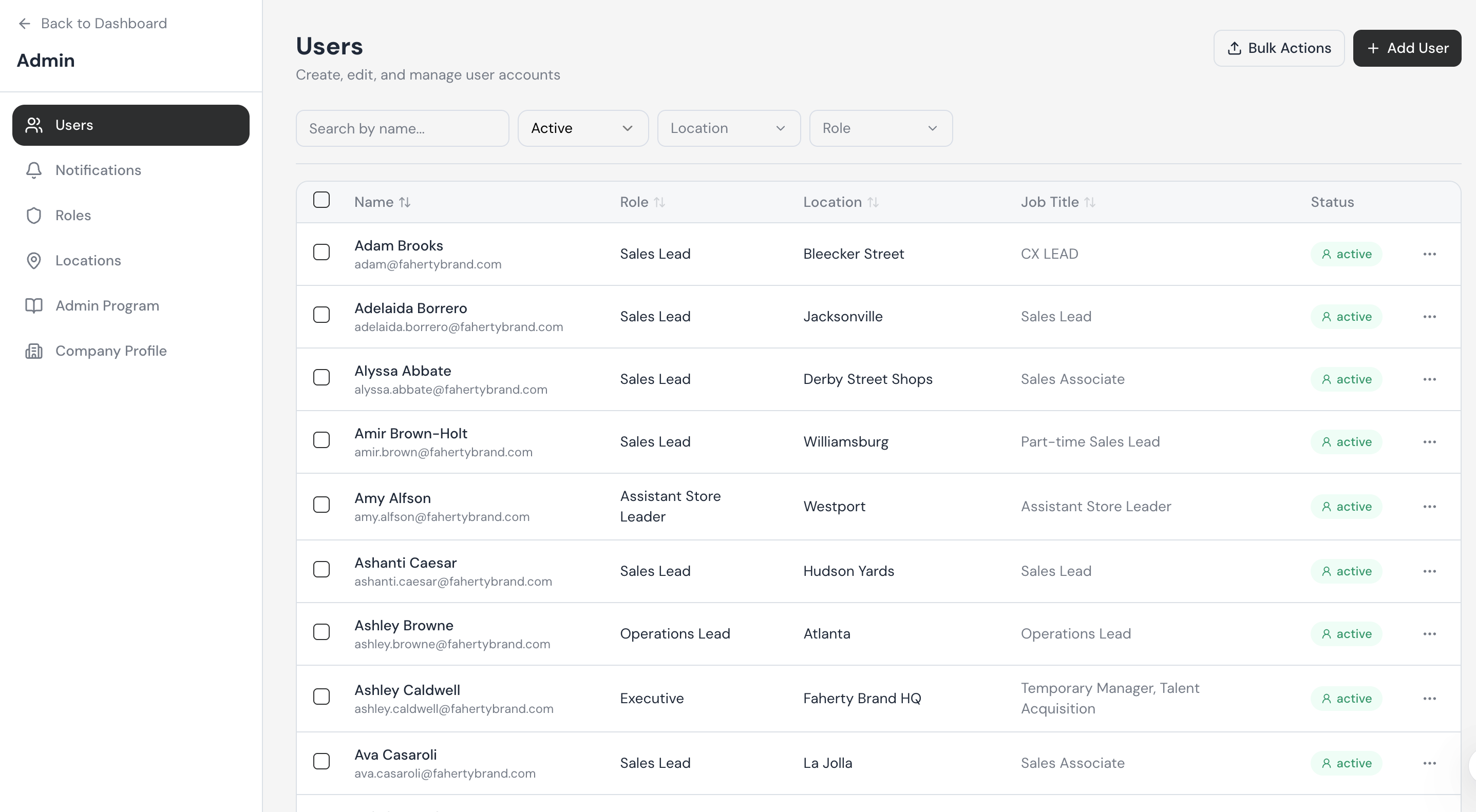The image size is (1476, 812).
Task: Click the Assistant Store Leader role for Amy Alfson
Action: (x=670, y=506)
